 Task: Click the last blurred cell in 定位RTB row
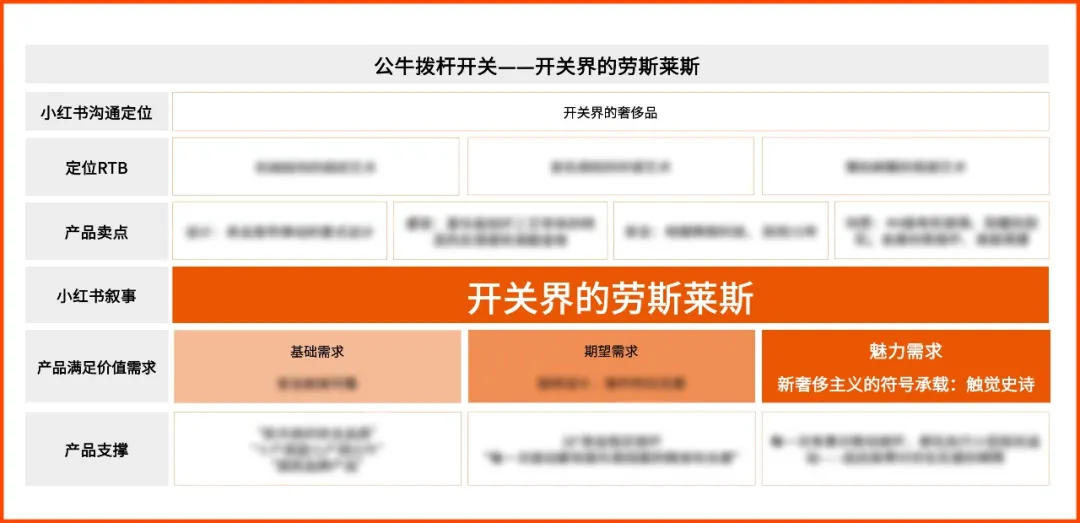(905, 167)
